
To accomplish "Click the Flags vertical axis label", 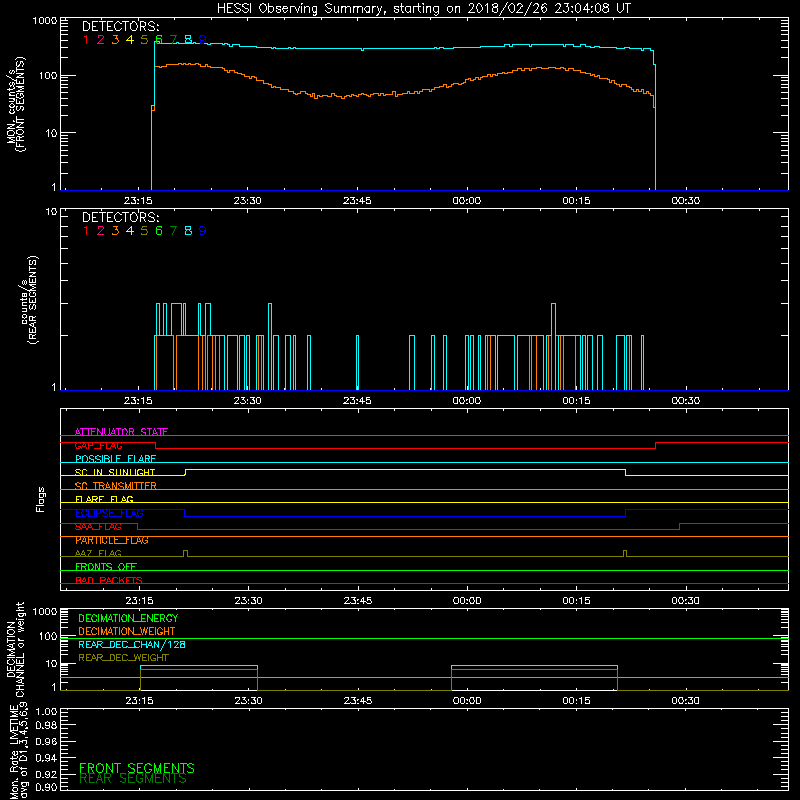I will (x=41, y=499).
